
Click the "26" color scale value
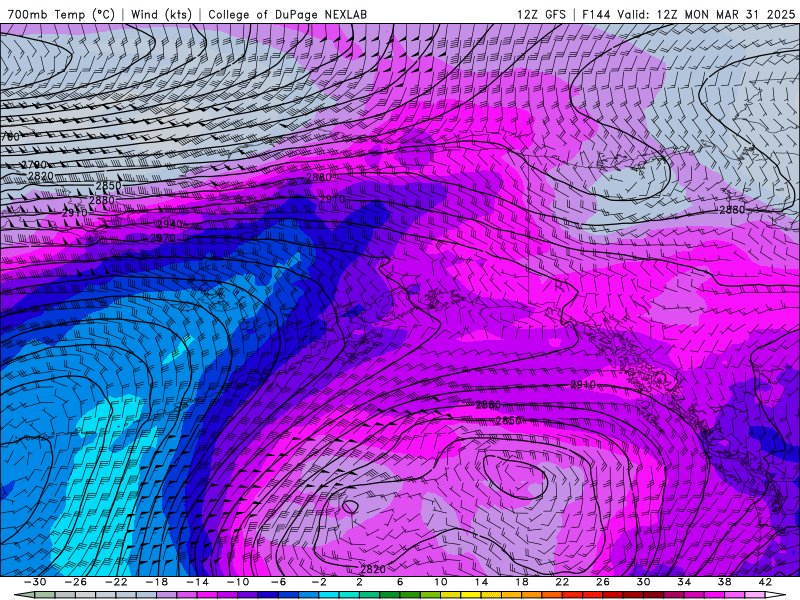(603, 582)
